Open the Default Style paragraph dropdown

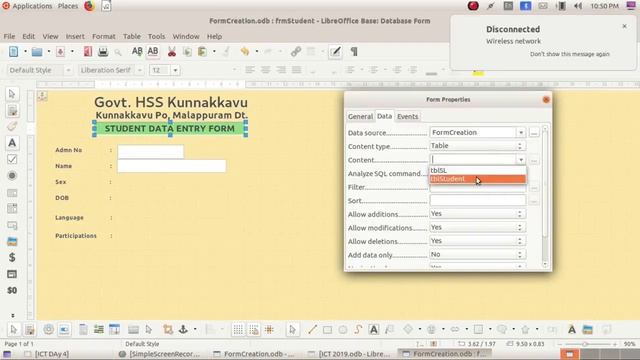[68, 70]
